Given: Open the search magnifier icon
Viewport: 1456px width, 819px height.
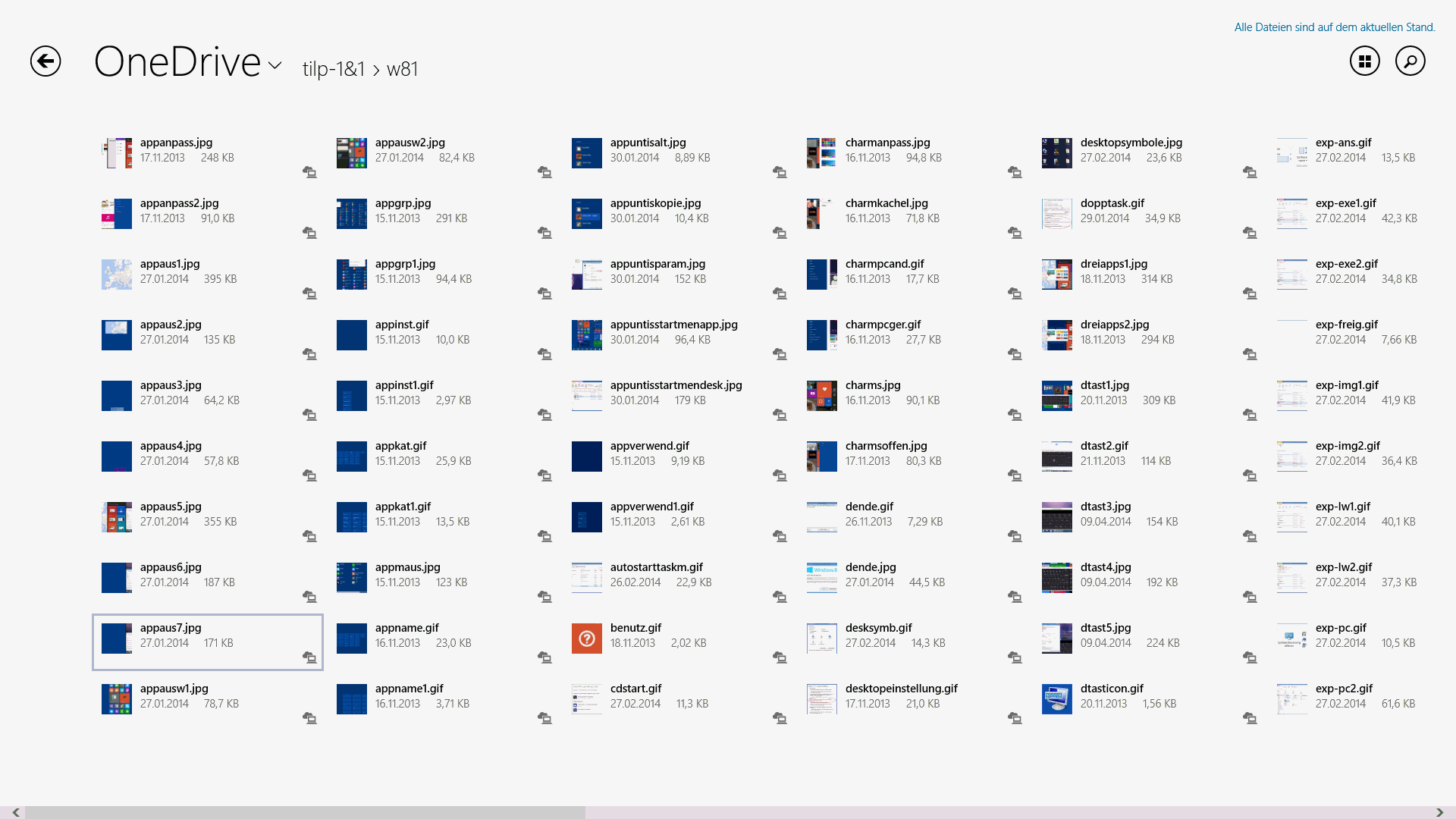Looking at the screenshot, I should click(x=1410, y=61).
